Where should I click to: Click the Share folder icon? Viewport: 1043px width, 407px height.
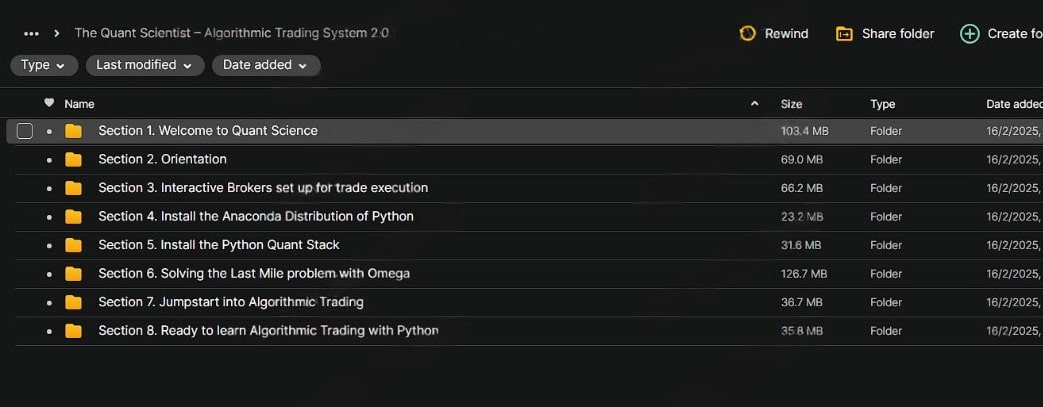[845, 33]
